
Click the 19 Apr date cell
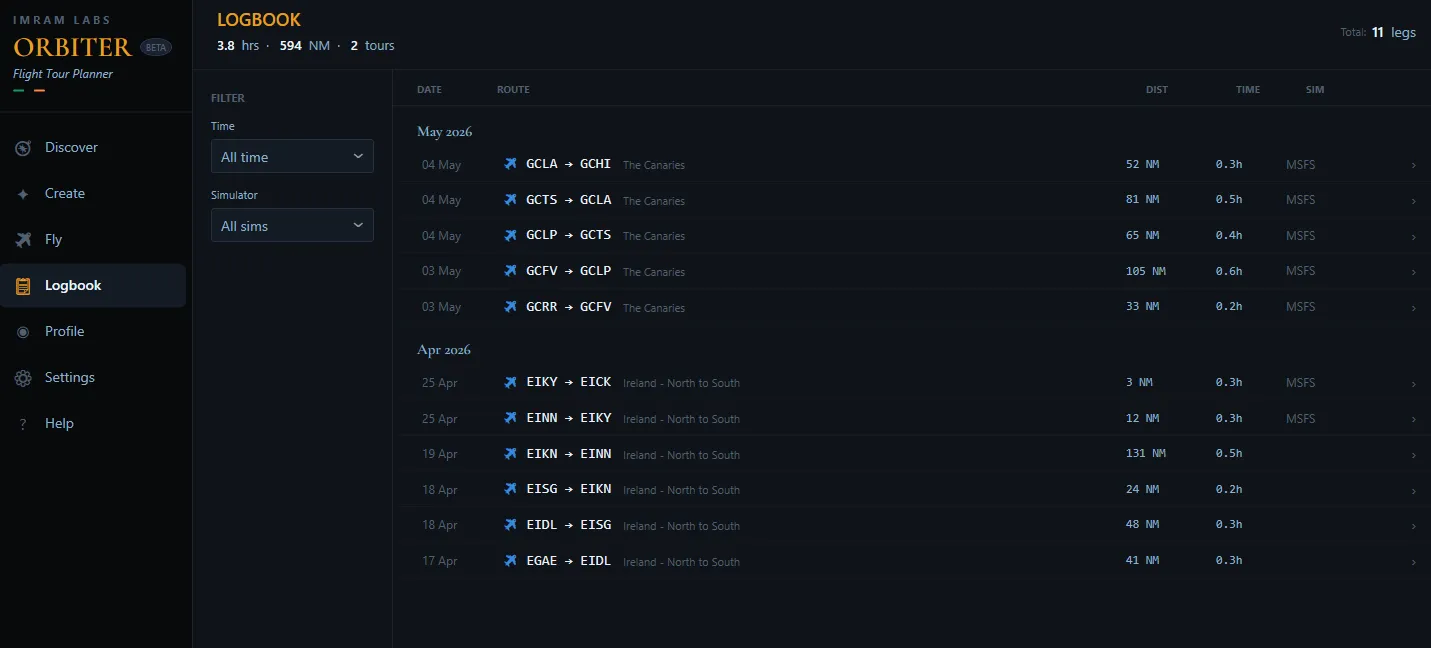click(x=440, y=454)
